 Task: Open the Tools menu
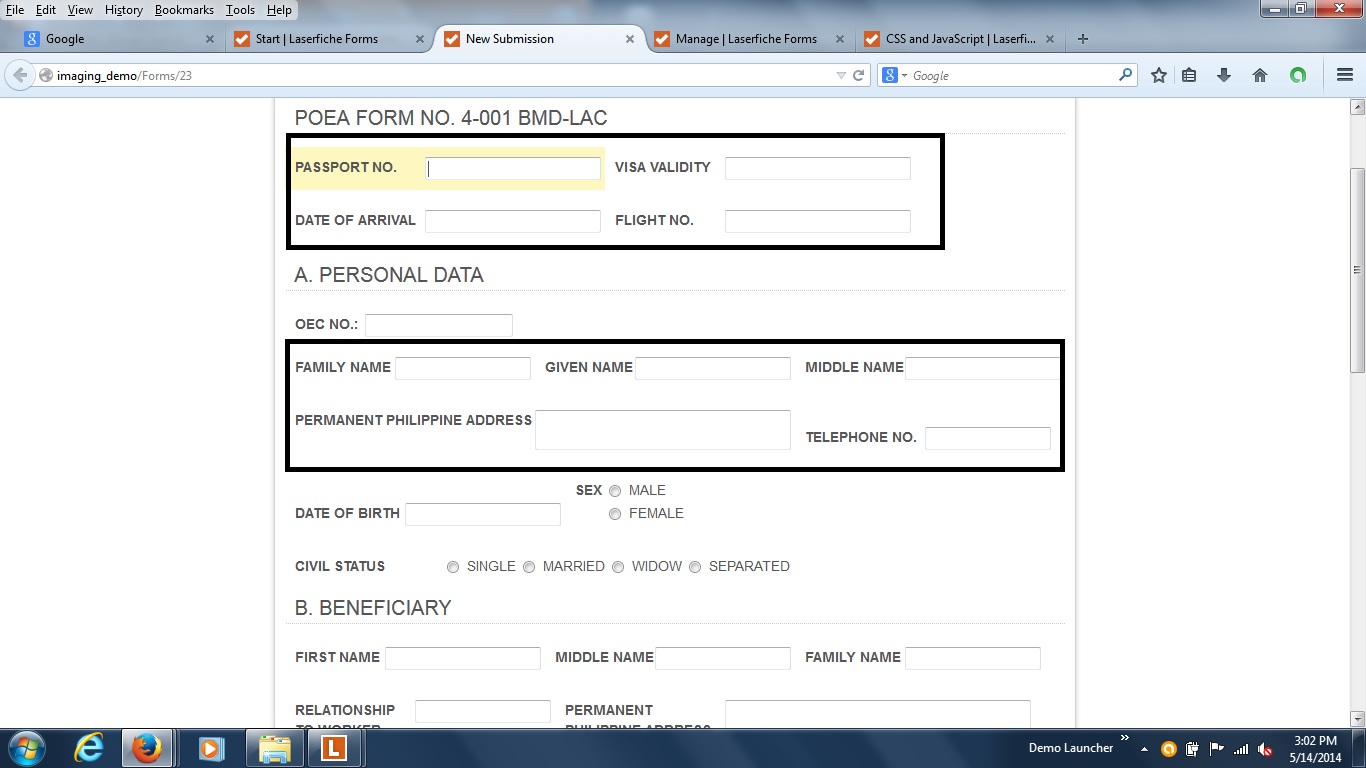click(240, 10)
